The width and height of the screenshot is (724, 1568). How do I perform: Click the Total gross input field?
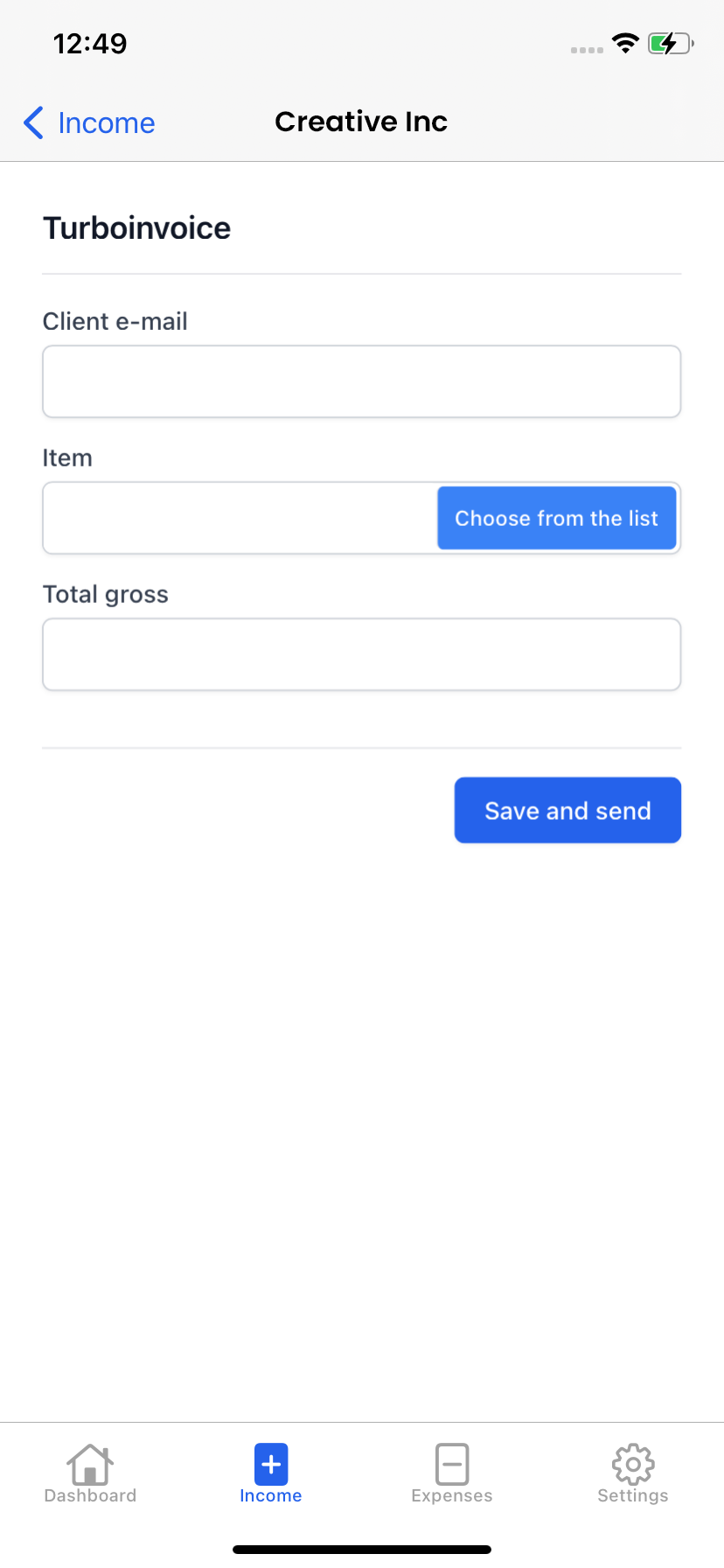(362, 654)
